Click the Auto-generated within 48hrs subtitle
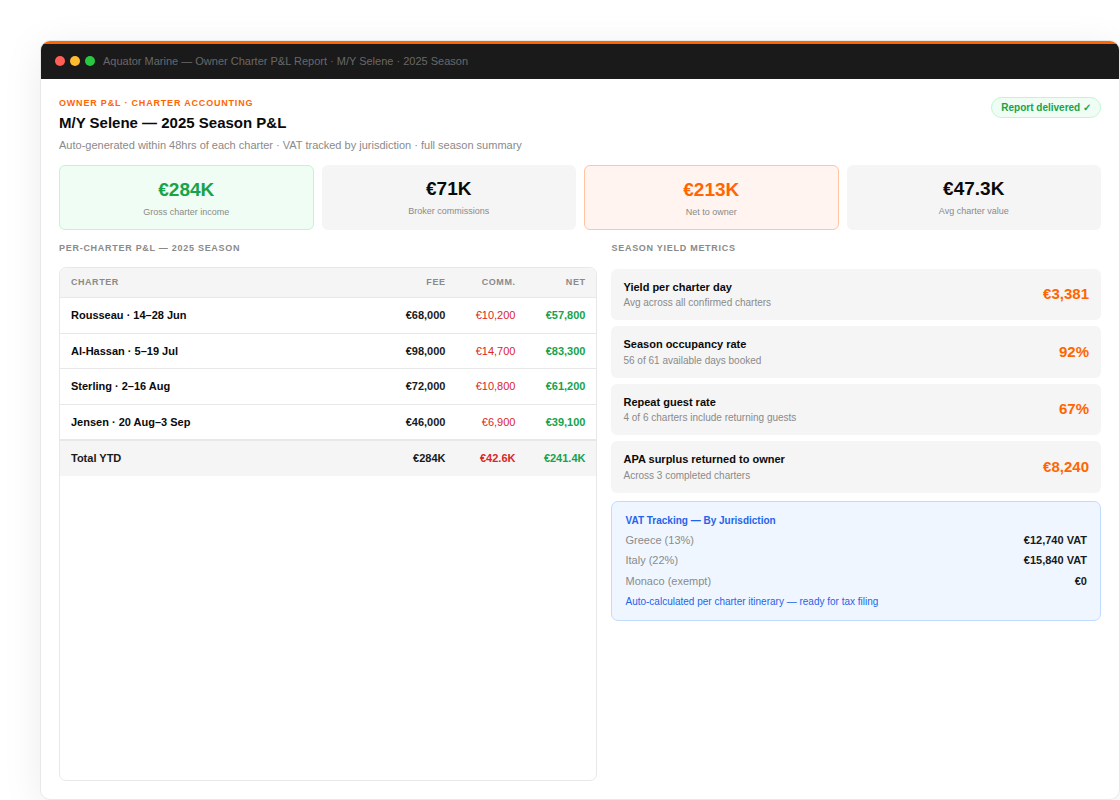Viewport: 1120px width, 800px height. (x=290, y=145)
